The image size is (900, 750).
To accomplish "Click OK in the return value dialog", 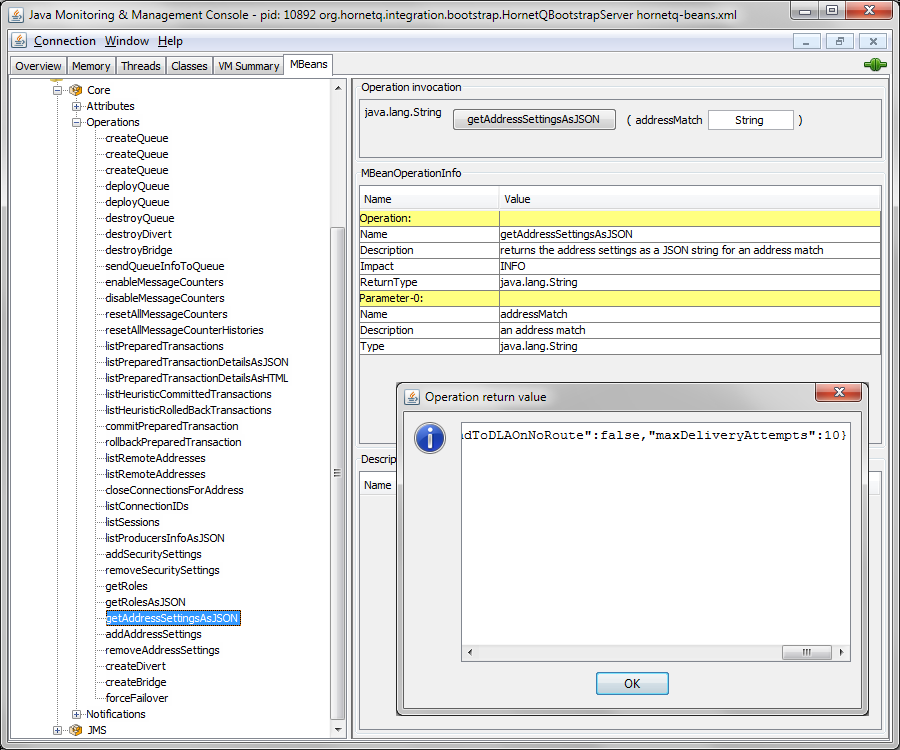I will [x=632, y=683].
